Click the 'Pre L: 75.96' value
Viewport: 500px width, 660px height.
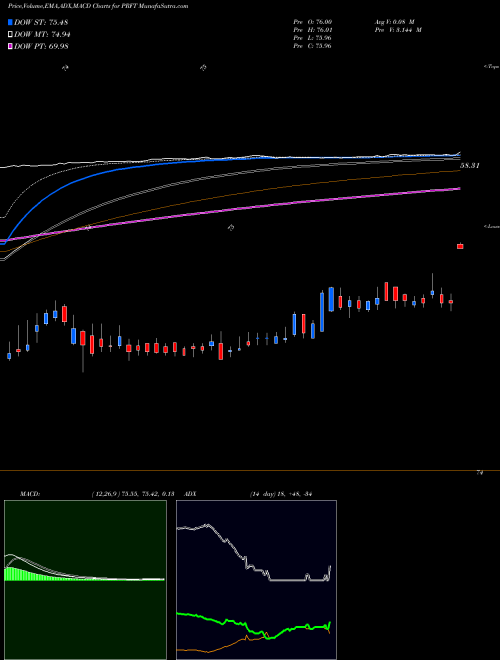coord(312,38)
